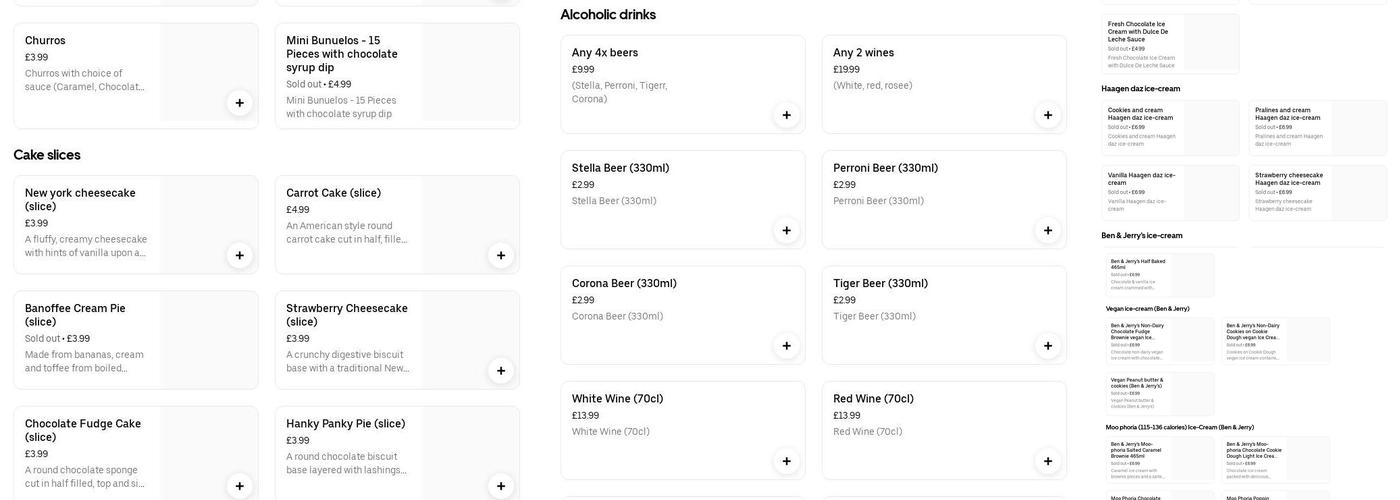1400x500 pixels.
Task: Add Any 2 wines deal to basket
Action: point(1048,115)
